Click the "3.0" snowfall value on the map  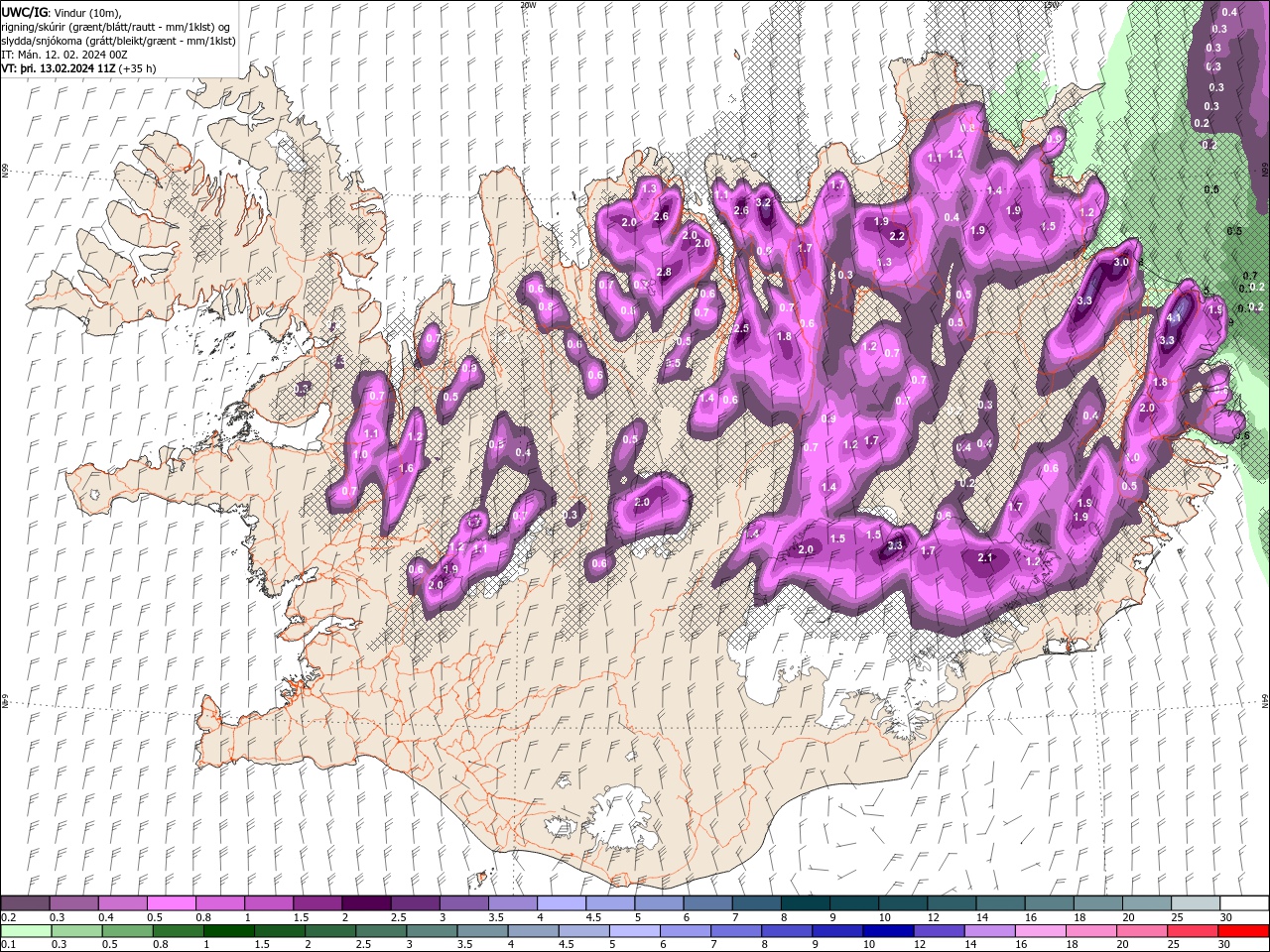1121,262
